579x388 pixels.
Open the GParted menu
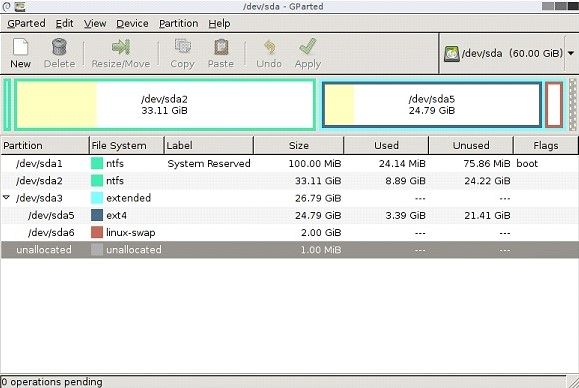[26, 24]
